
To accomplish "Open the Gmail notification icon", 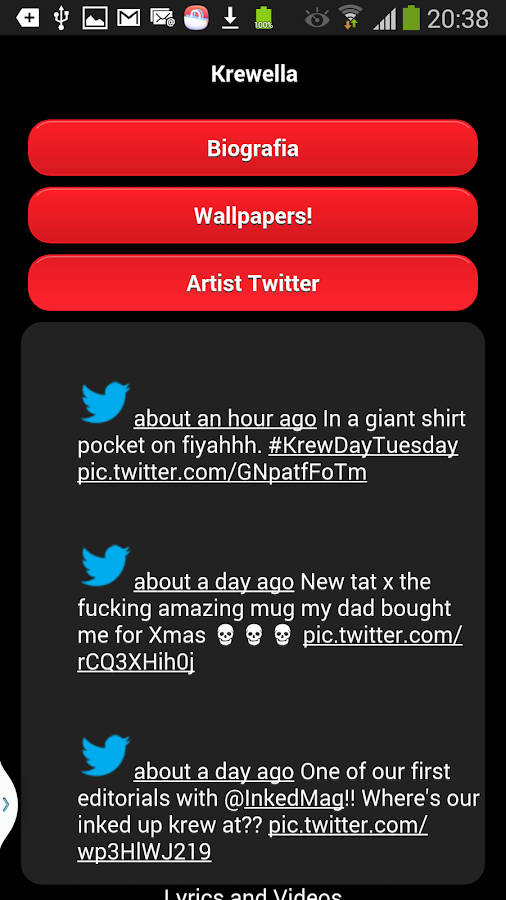I will pyautogui.click(x=129, y=18).
